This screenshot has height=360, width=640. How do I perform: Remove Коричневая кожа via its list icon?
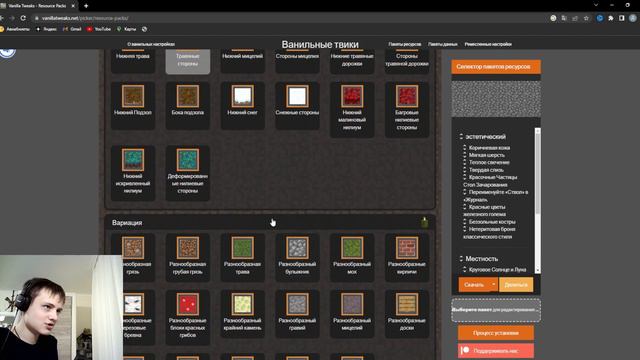click(464, 147)
